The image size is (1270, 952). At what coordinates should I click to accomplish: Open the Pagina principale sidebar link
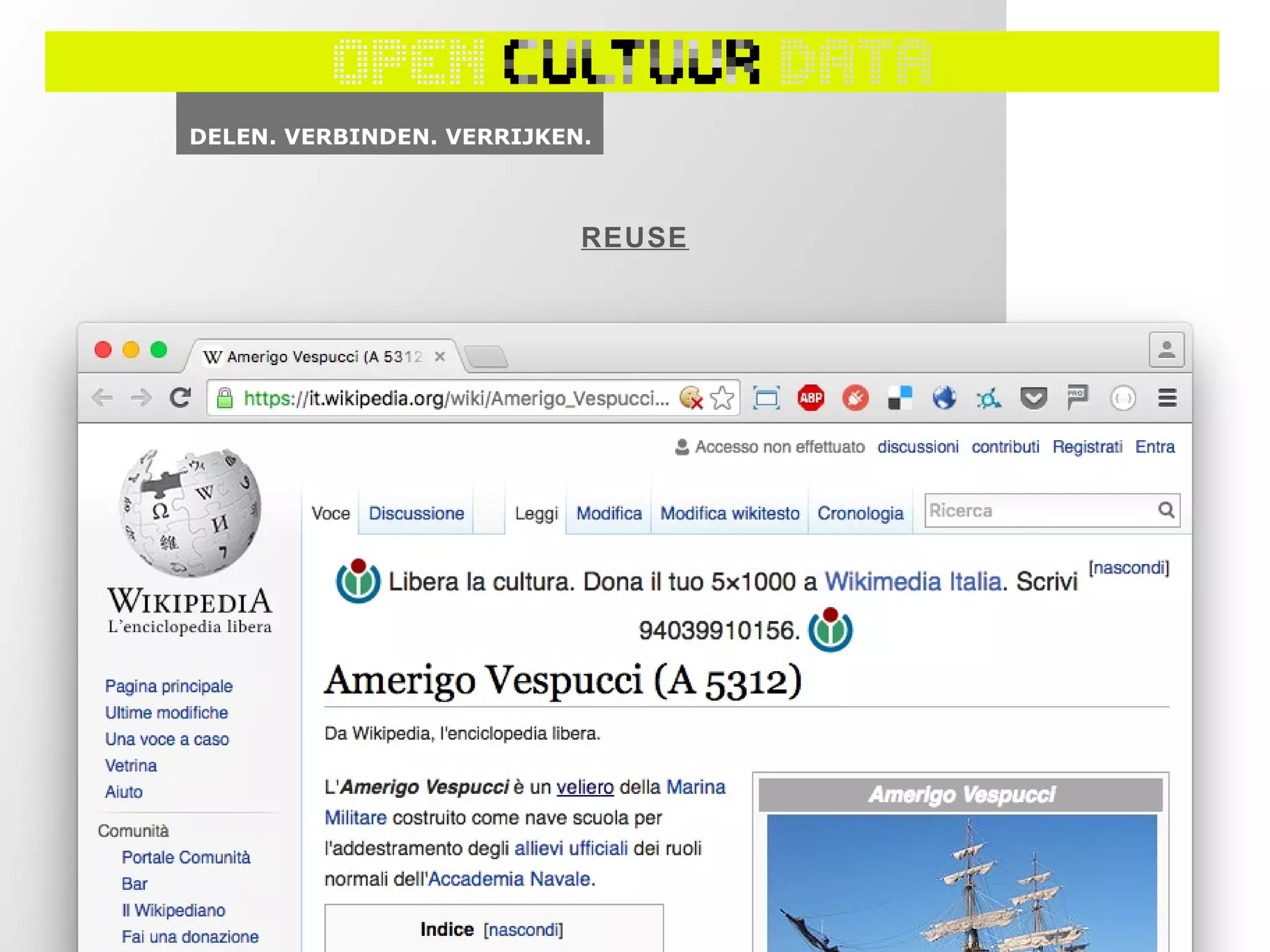(169, 686)
